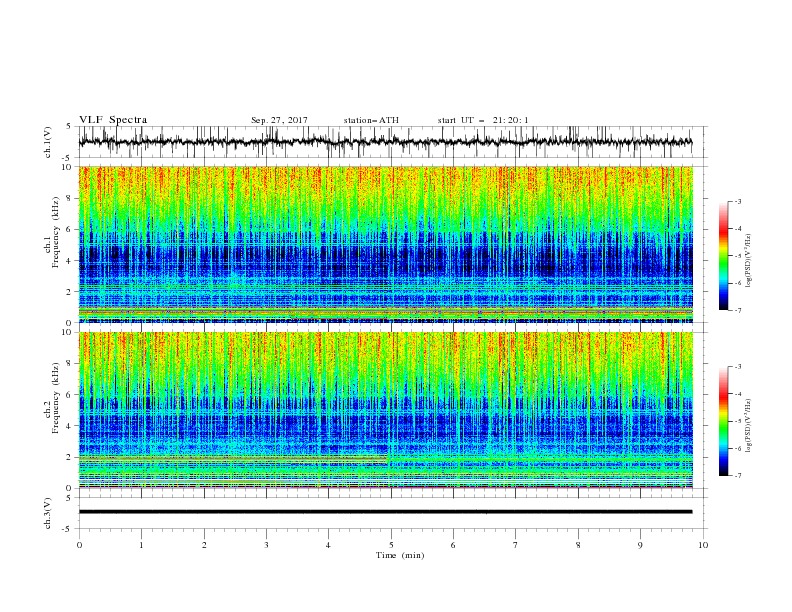Click tick label 10 on the Time axis
This screenshot has width=792, height=612.
(x=703, y=545)
